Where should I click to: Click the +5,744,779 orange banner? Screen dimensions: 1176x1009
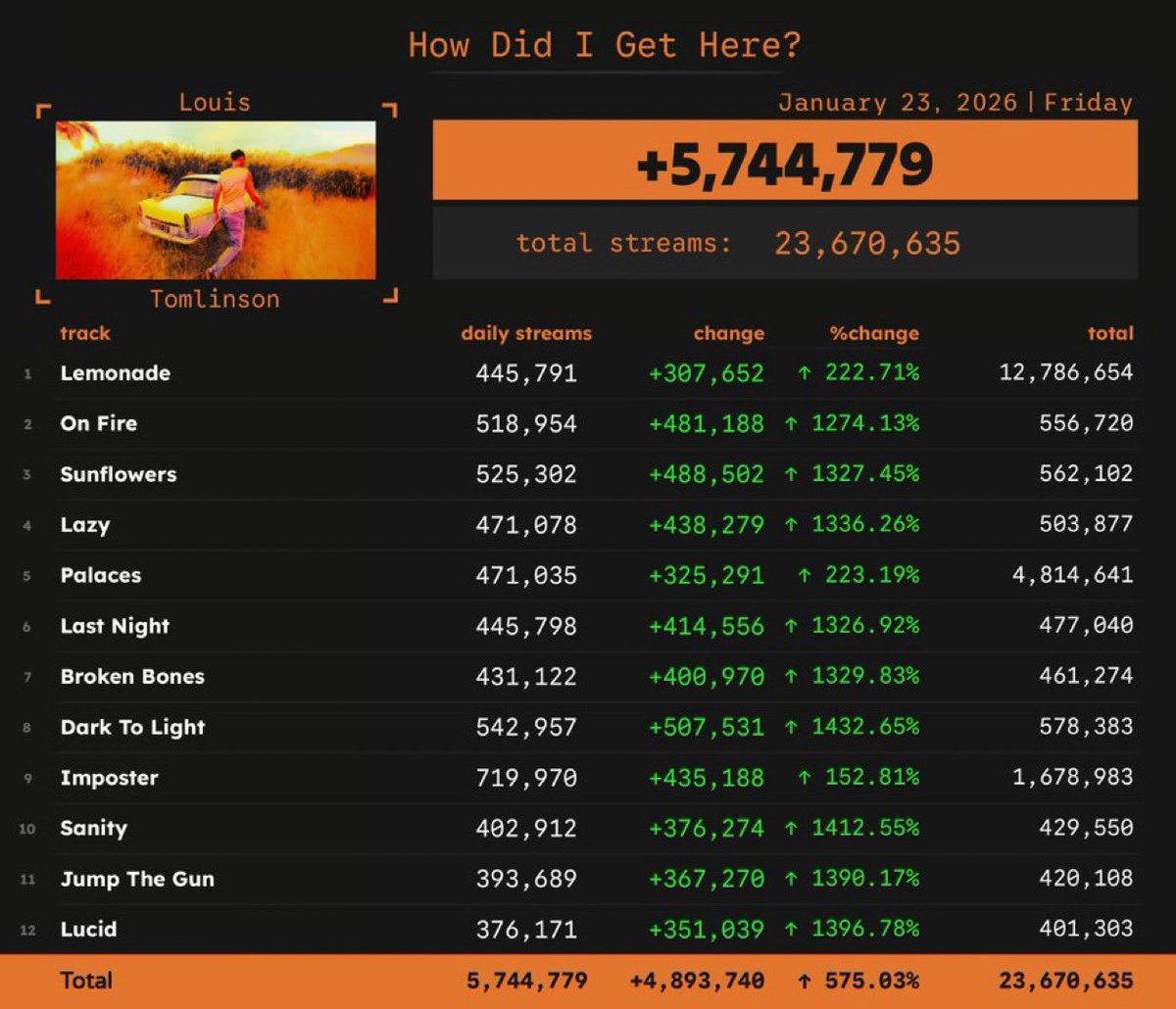[x=785, y=161]
